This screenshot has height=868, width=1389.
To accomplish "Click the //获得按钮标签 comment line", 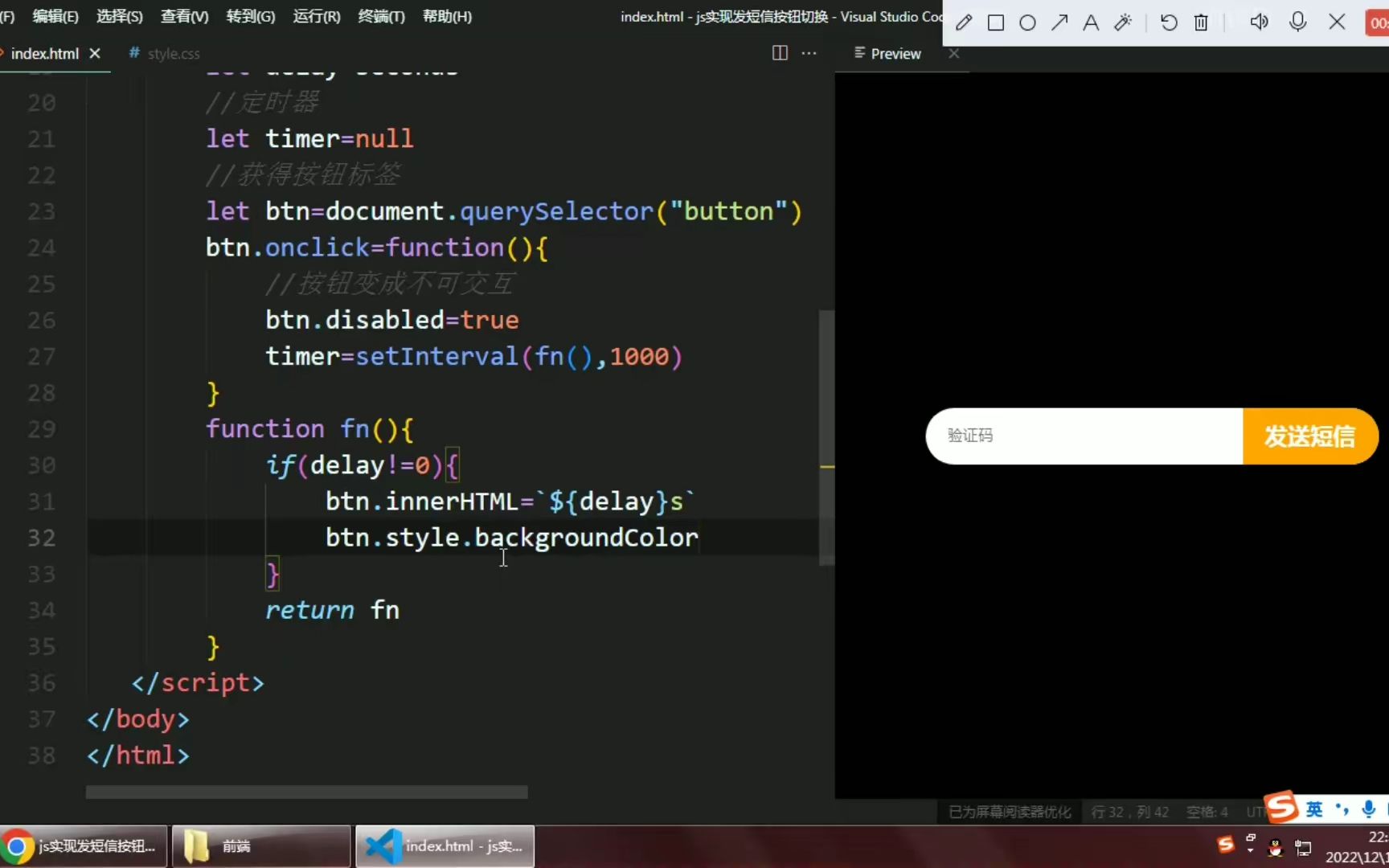I will tap(303, 175).
